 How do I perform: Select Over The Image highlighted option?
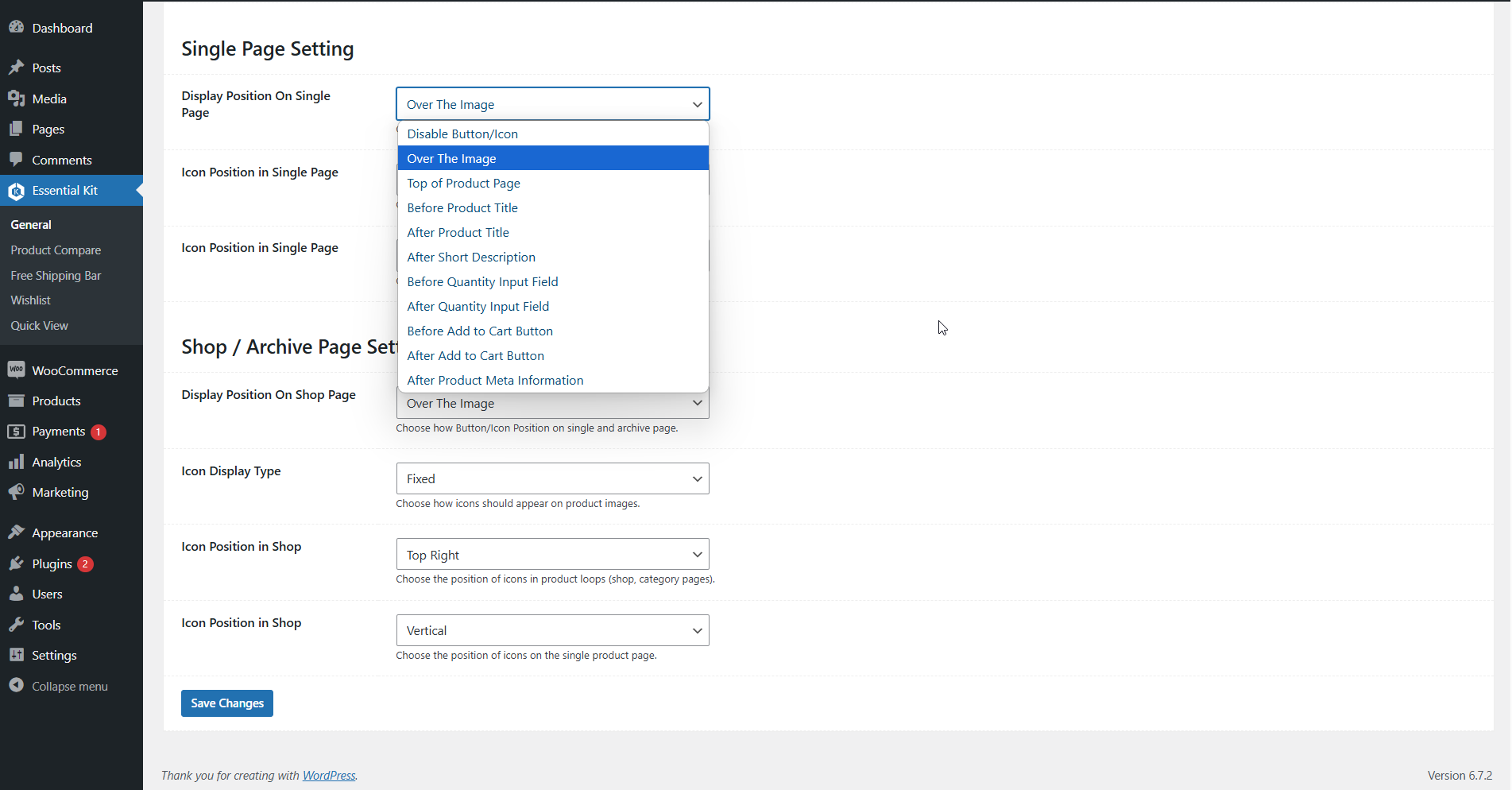tap(553, 158)
